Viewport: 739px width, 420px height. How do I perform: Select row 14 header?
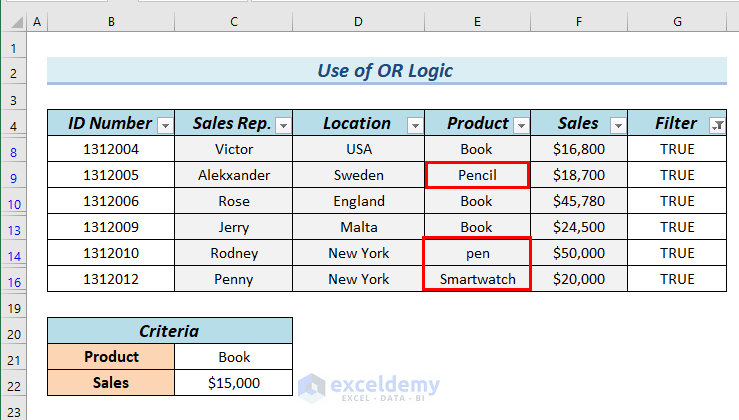pyautogui.click(x=14, y=254)
